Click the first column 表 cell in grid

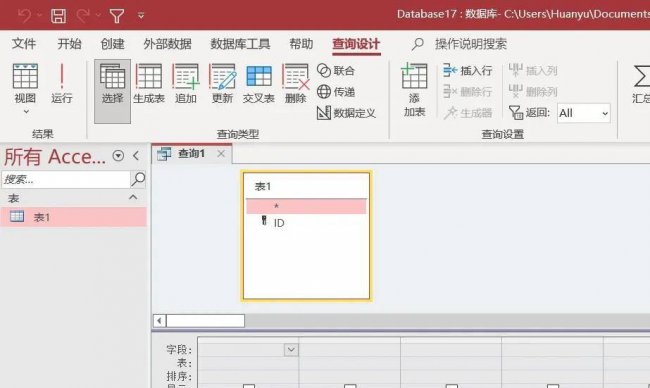[x=248, y=363]
